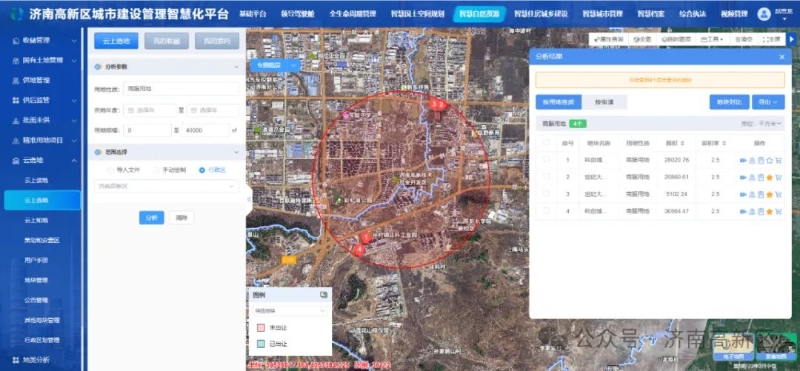This screenshot has width=800, height=371.
Task: Click the locate icon in row 3
Action: [x=743, y=194]
